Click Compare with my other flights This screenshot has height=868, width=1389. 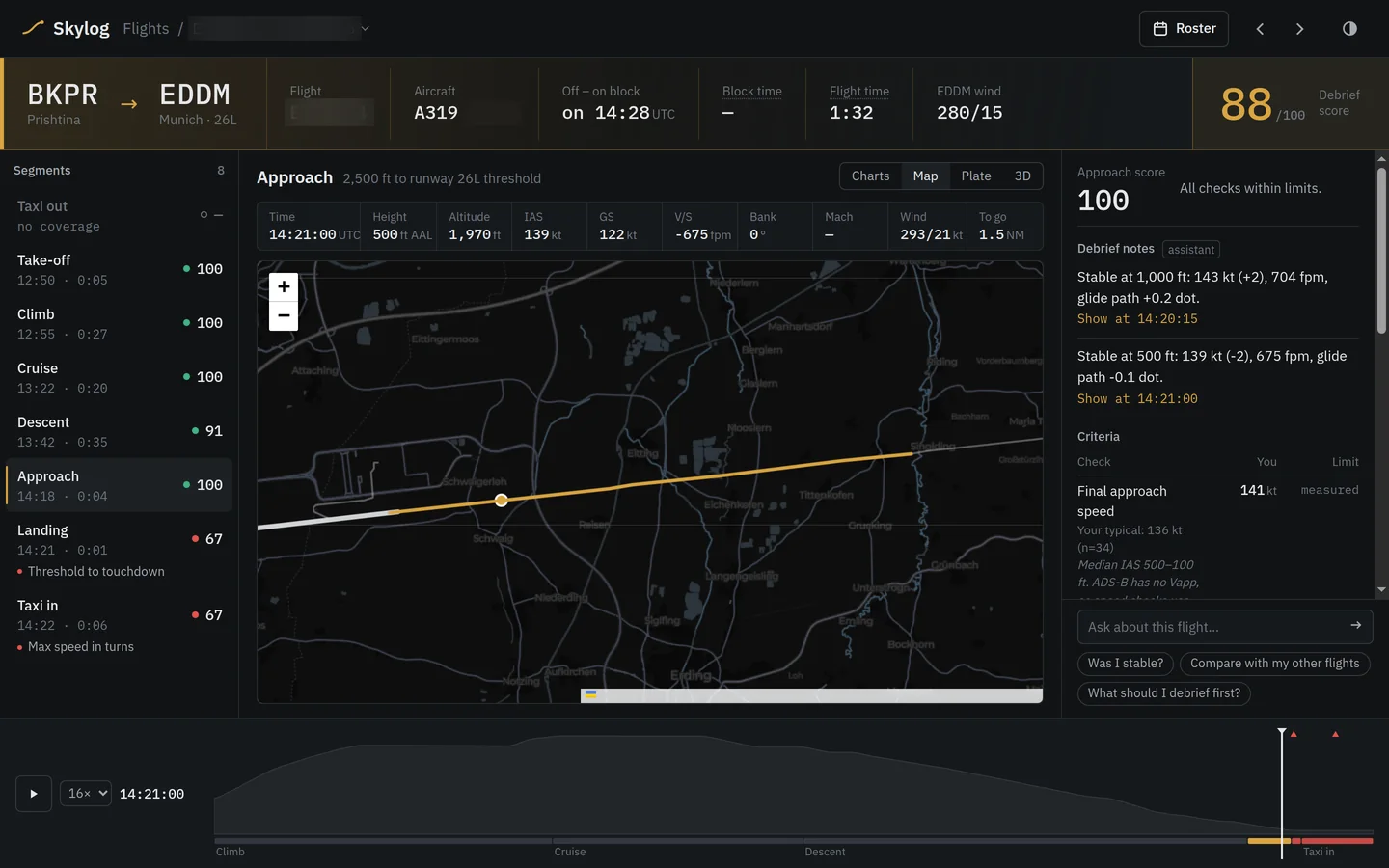coord(1274,664)
